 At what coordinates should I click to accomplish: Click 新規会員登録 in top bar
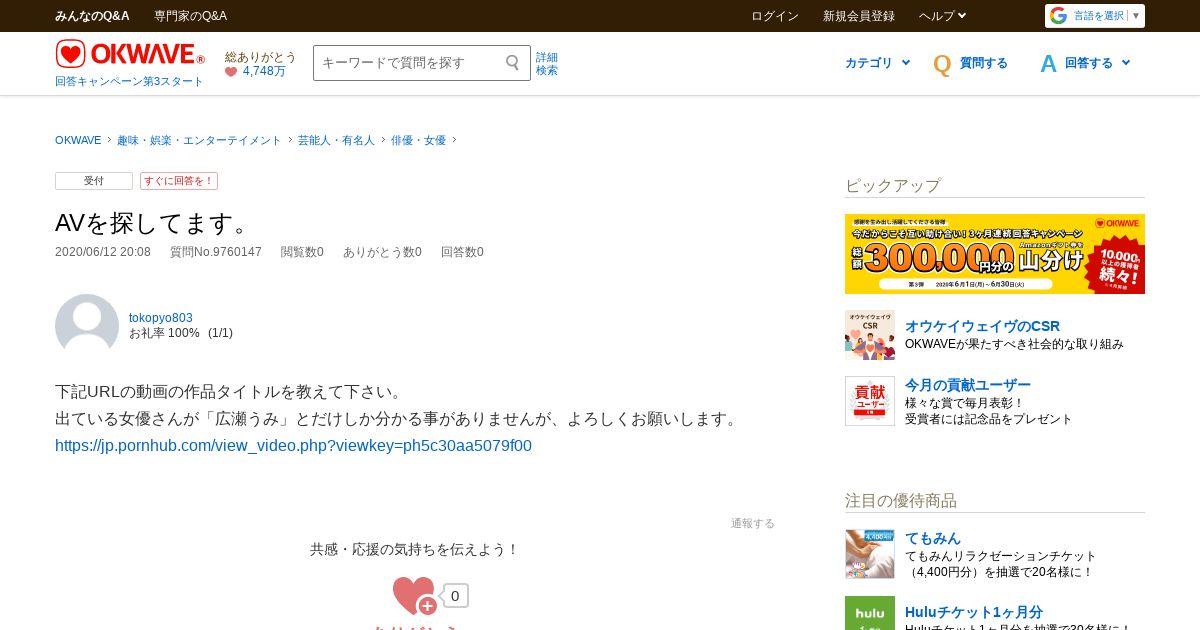(x=859, y=16)
